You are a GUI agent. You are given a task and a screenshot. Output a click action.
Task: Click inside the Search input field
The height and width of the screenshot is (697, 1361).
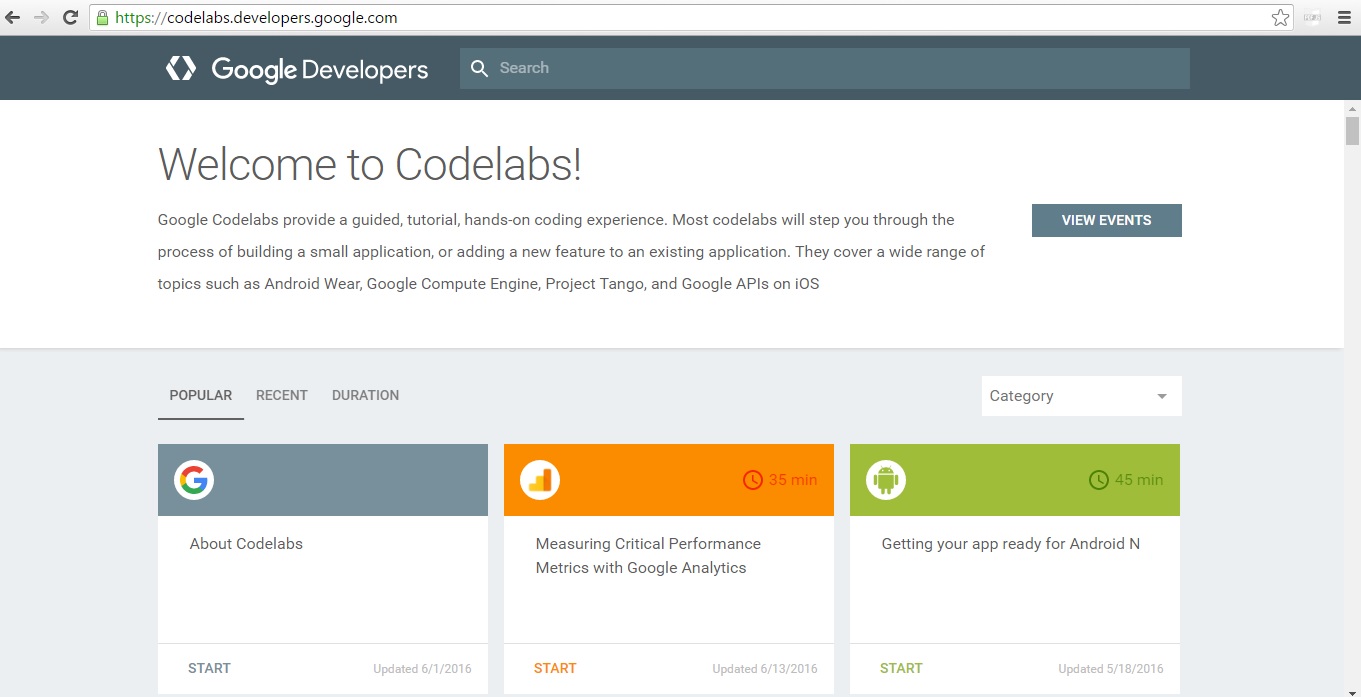pyautogui.click(x=700, y=68)
